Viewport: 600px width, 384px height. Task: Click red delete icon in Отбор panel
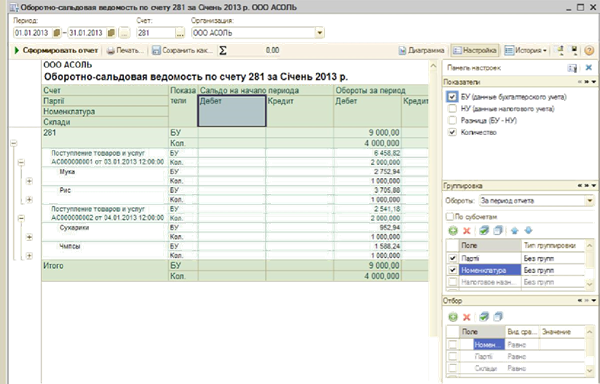466,317
